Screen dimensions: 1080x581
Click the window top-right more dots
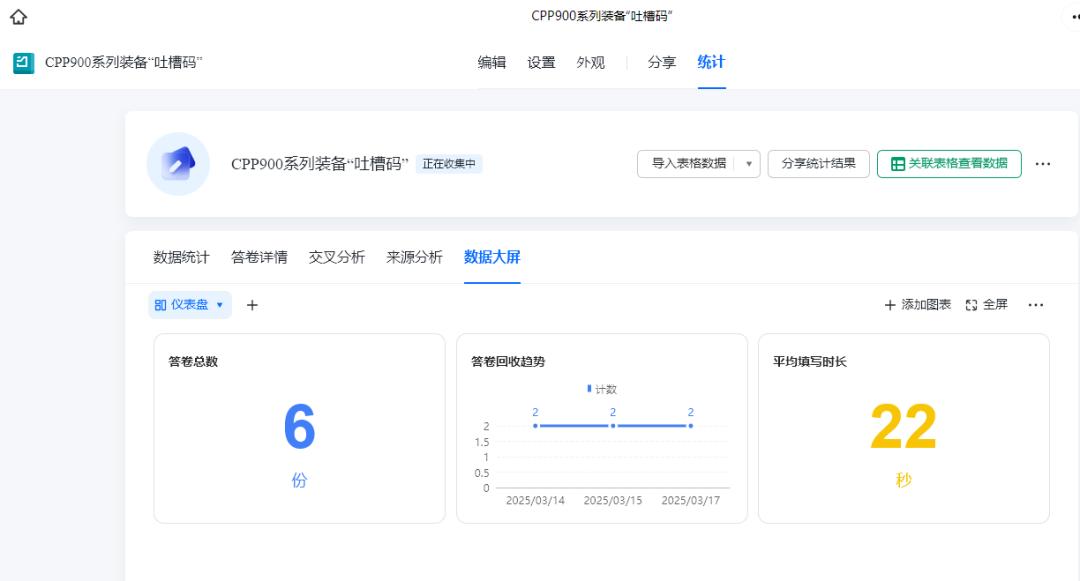tap(1071, 17)
